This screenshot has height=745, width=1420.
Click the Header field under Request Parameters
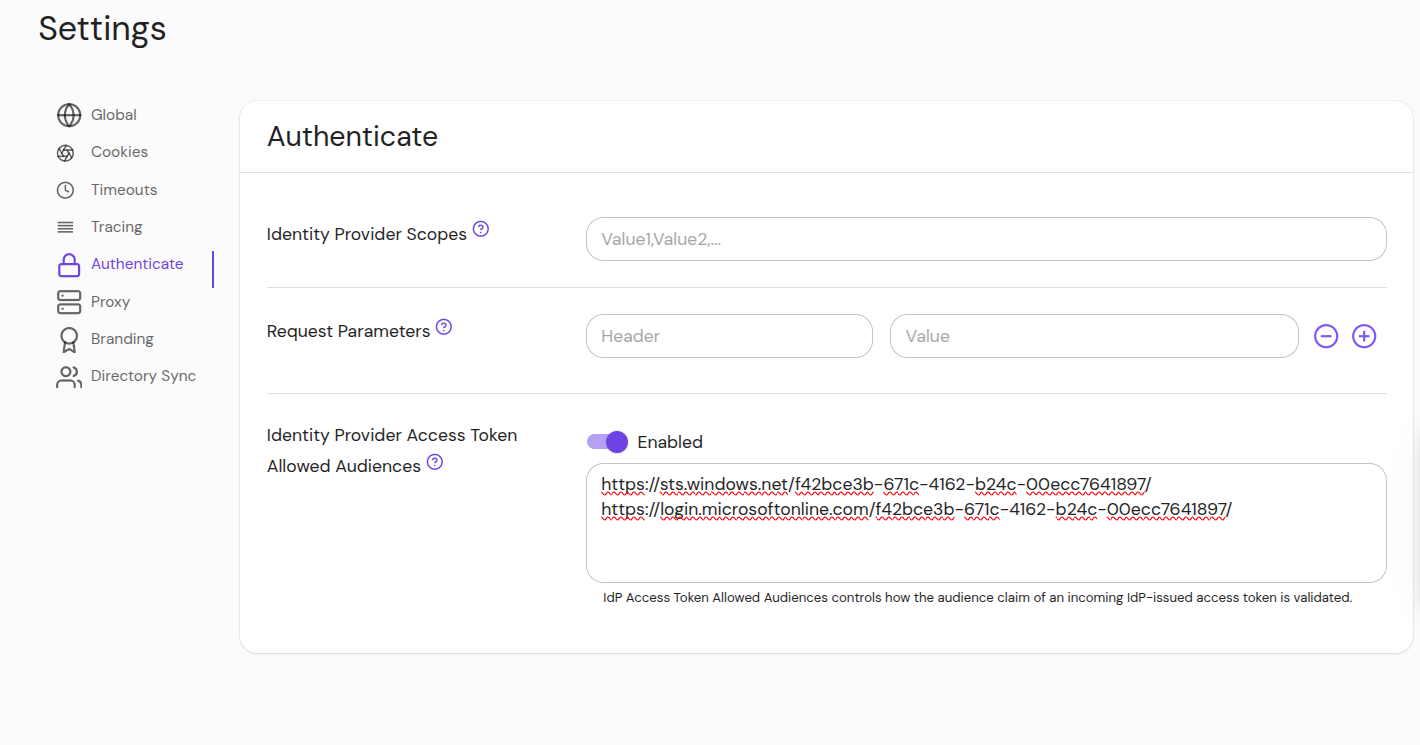point(729,336)
